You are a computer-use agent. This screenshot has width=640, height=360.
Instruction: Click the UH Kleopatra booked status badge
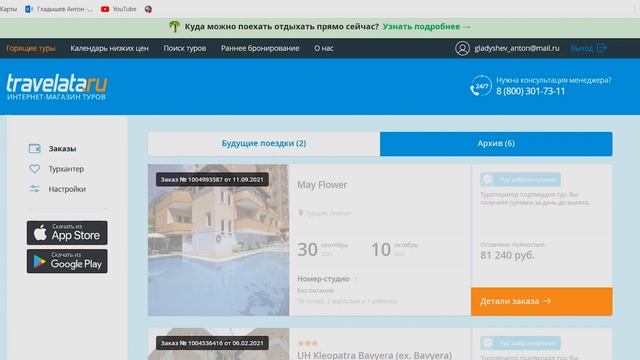tap(520, 343)
